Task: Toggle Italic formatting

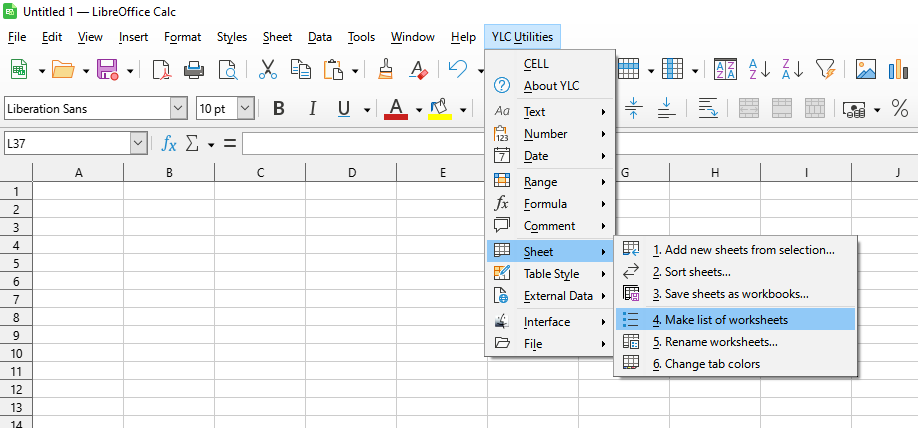Action: [312, 108]
